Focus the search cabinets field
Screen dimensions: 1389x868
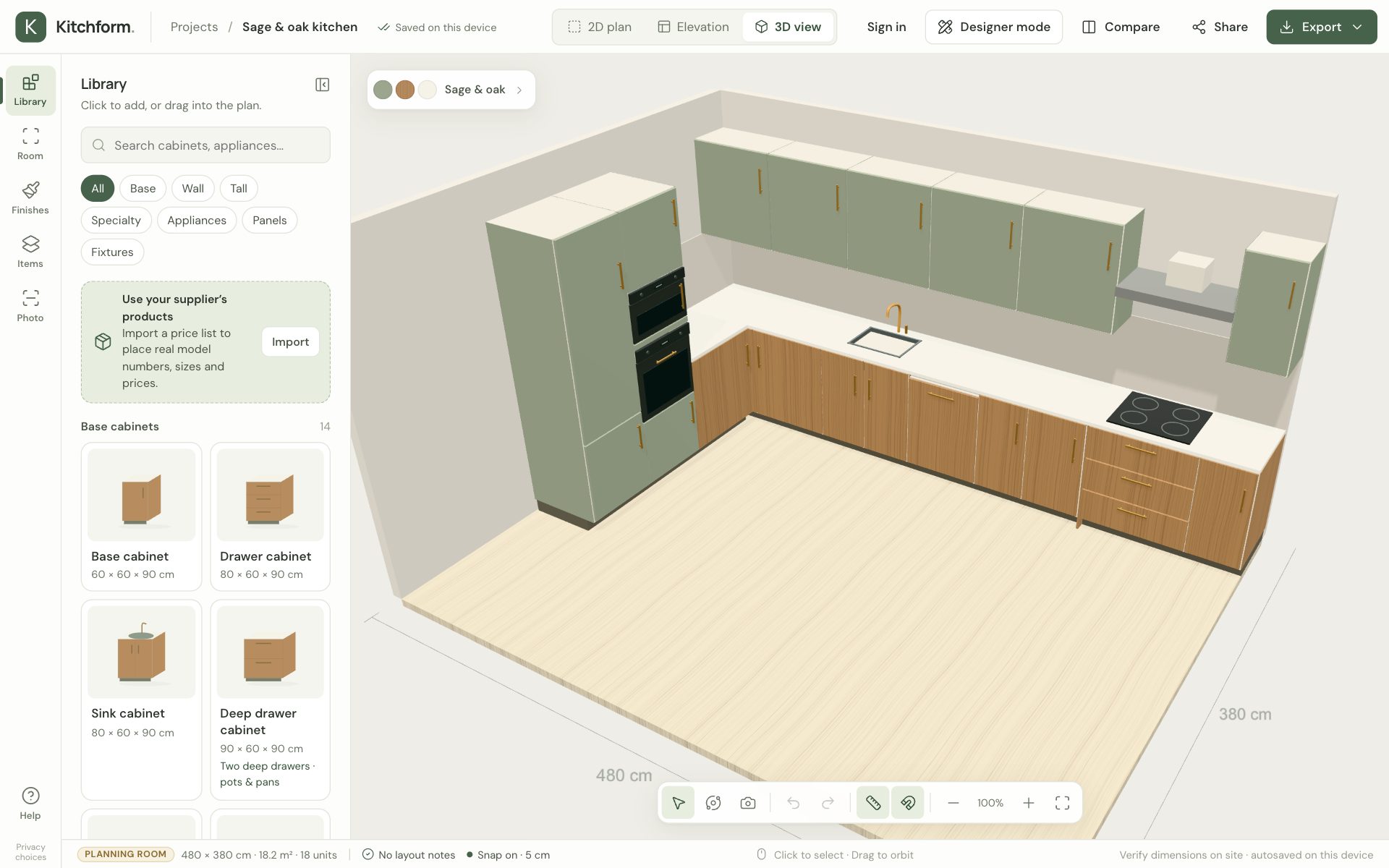point(205,145)
